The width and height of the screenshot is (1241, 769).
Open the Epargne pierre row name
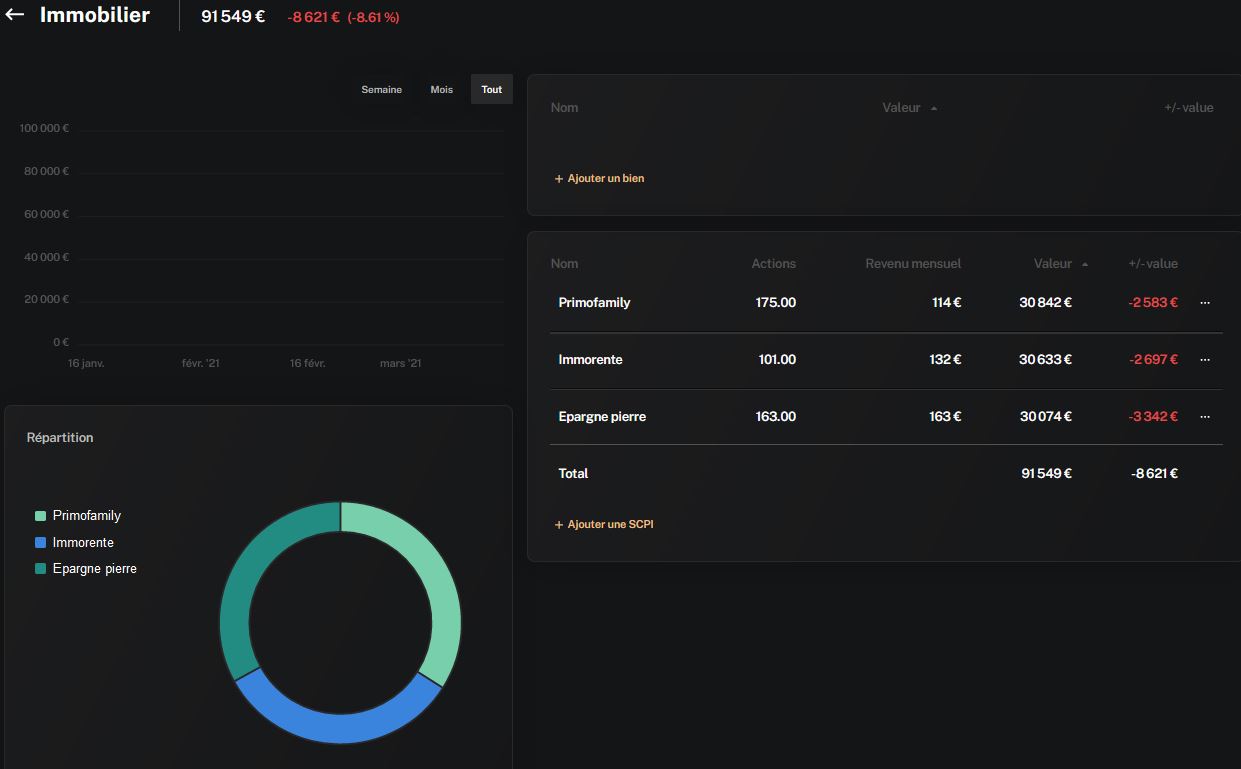pyautogui.click(x=602, y=417)
